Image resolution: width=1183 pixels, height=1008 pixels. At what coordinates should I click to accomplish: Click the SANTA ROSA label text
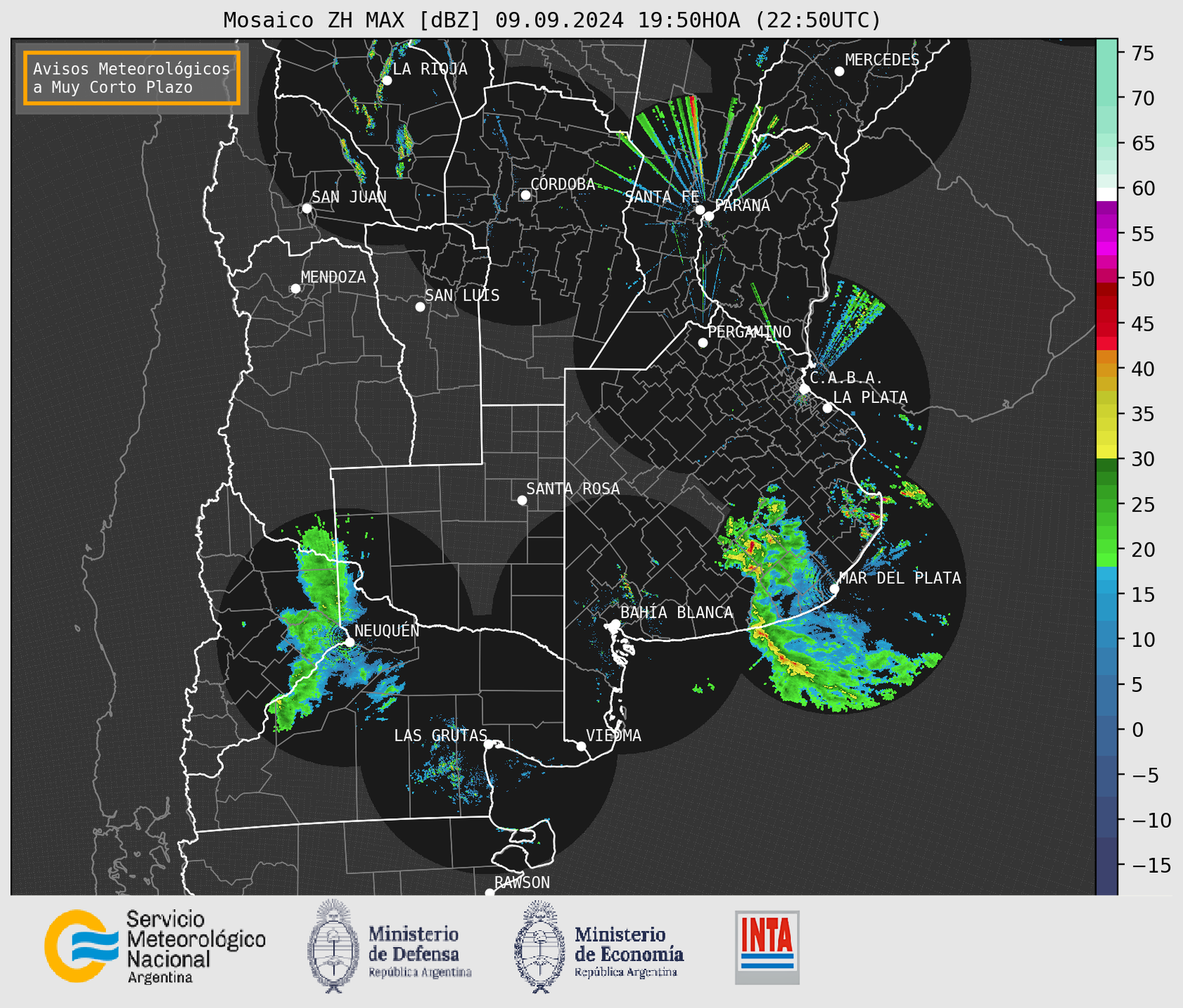(573, 489)
